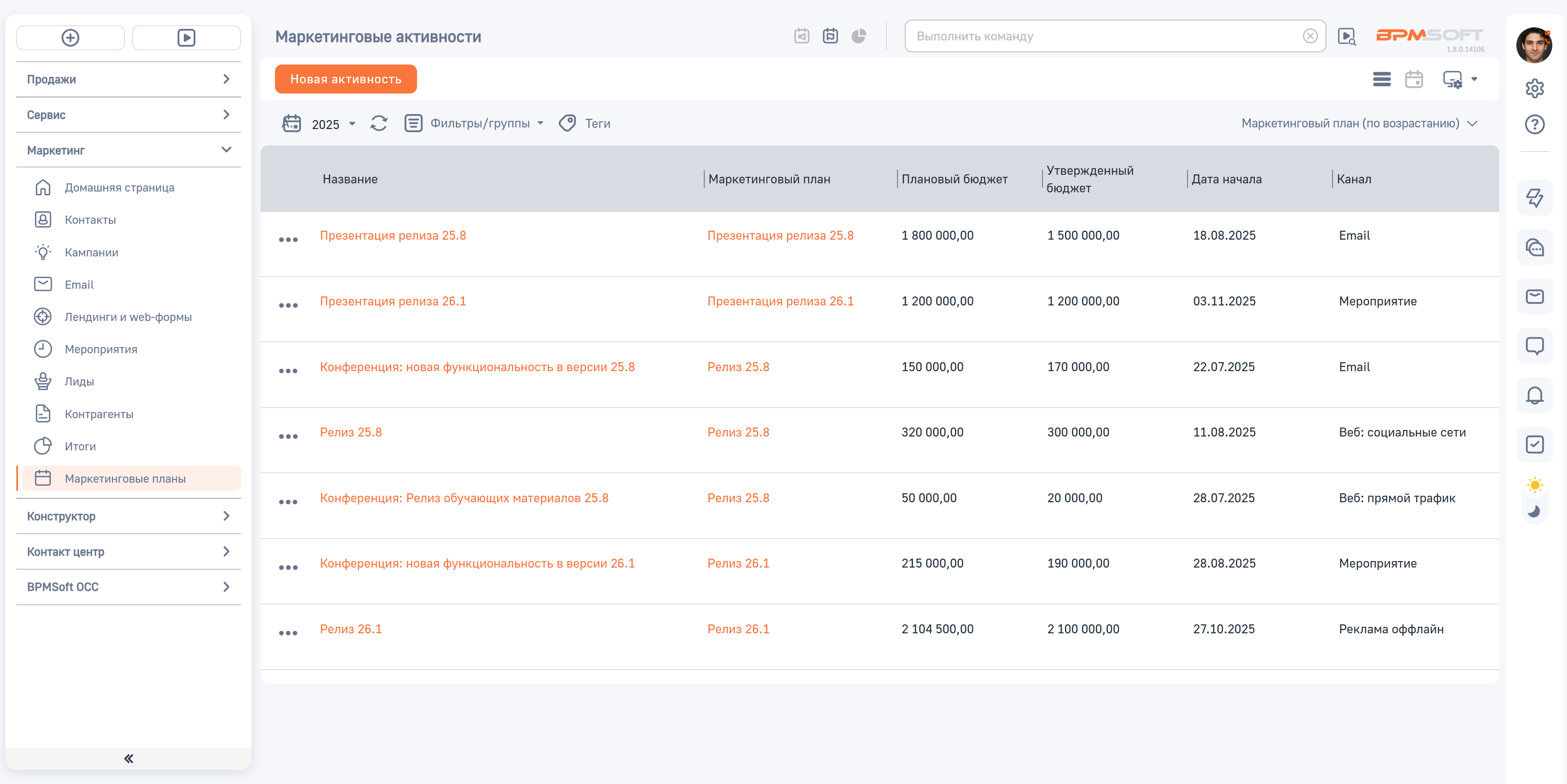
Task: Open the chat bubbles panel icon
Action: click(1534, 247)
